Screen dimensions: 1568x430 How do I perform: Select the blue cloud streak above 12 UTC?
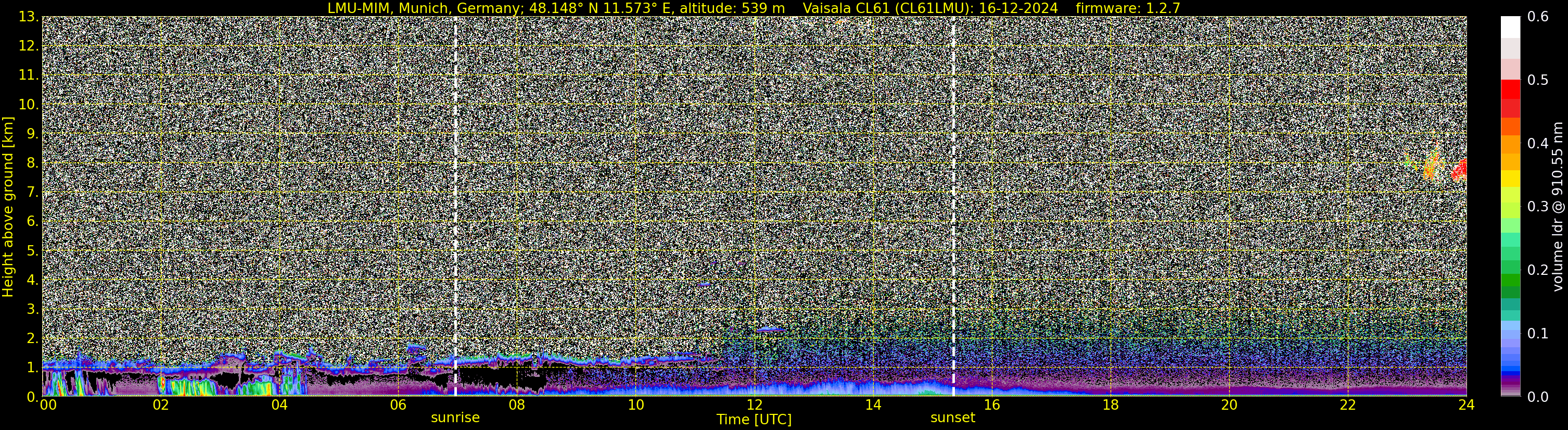[x=771, y=330]
